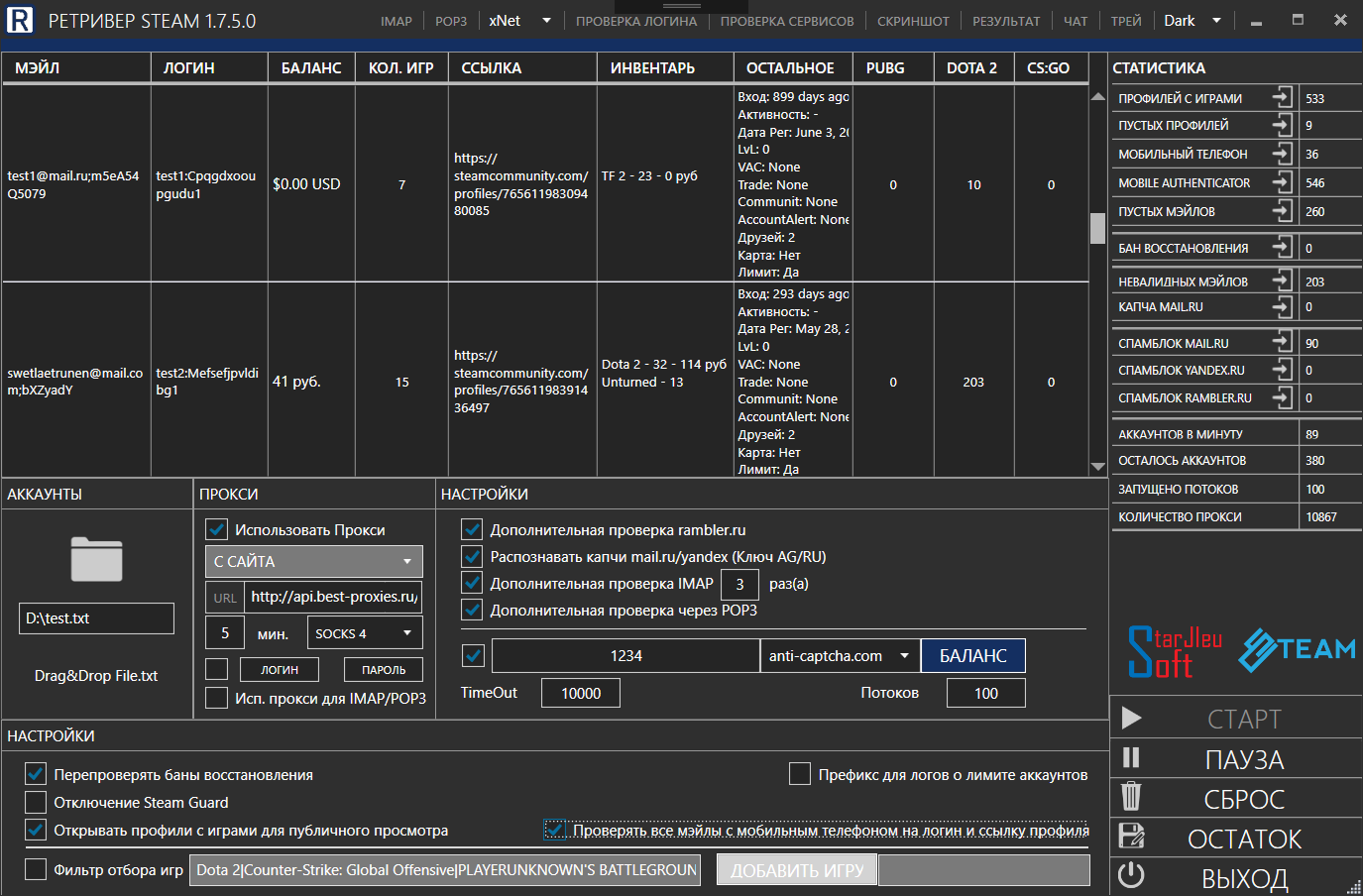Click the proxy ЛОГИН button

click(280, 670)
